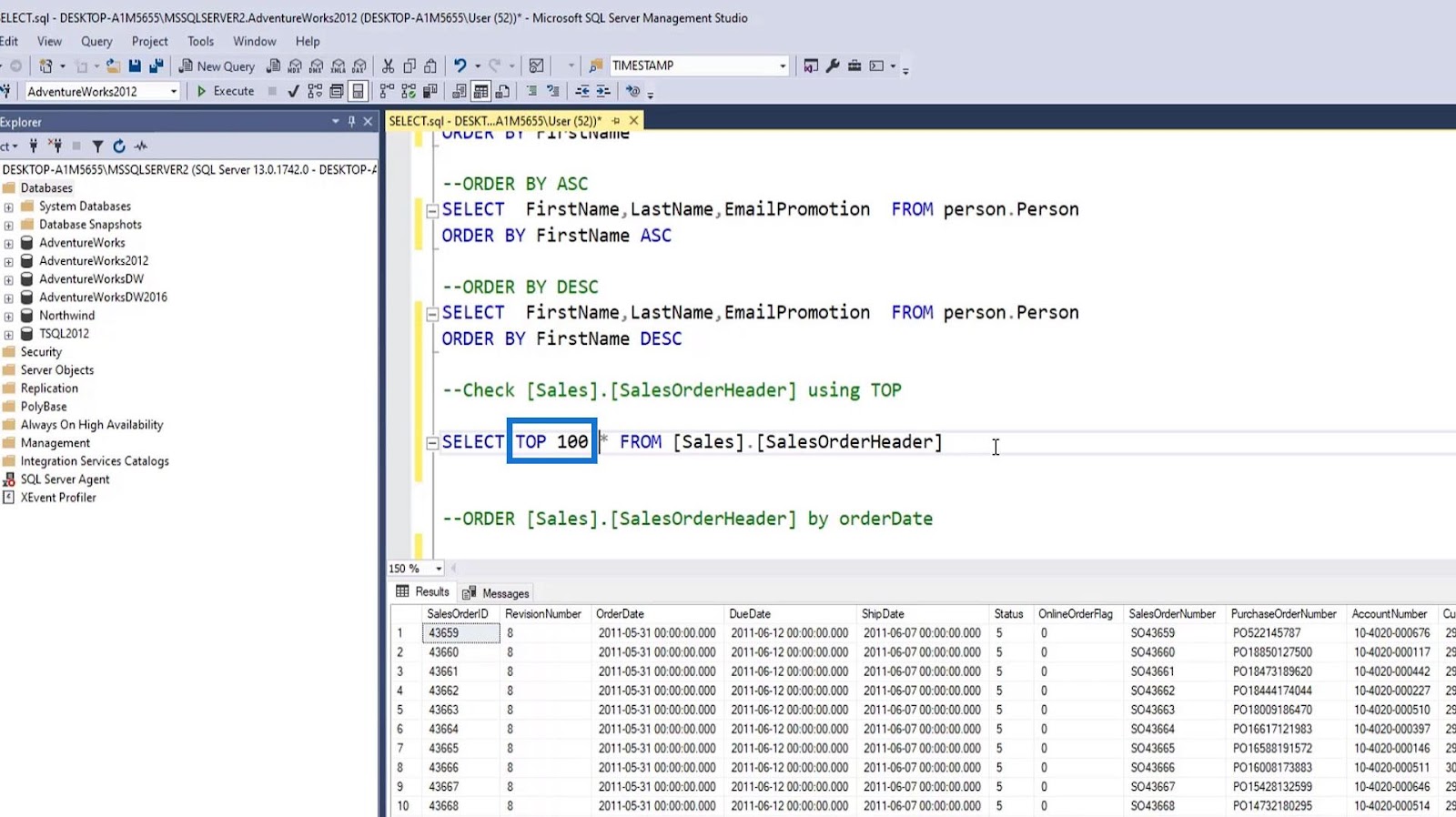Open the AdventureWorks2012 database dropdown
Screen dimensions: 1456x817
(x=174, y=91)
